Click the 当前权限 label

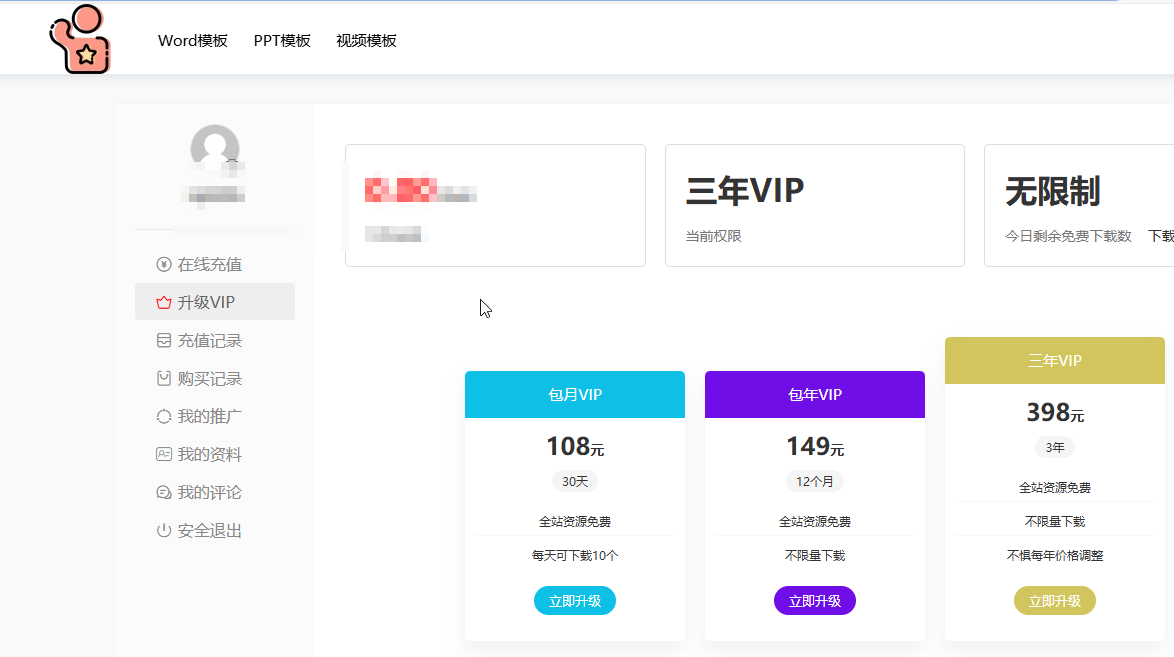[714, 236]
